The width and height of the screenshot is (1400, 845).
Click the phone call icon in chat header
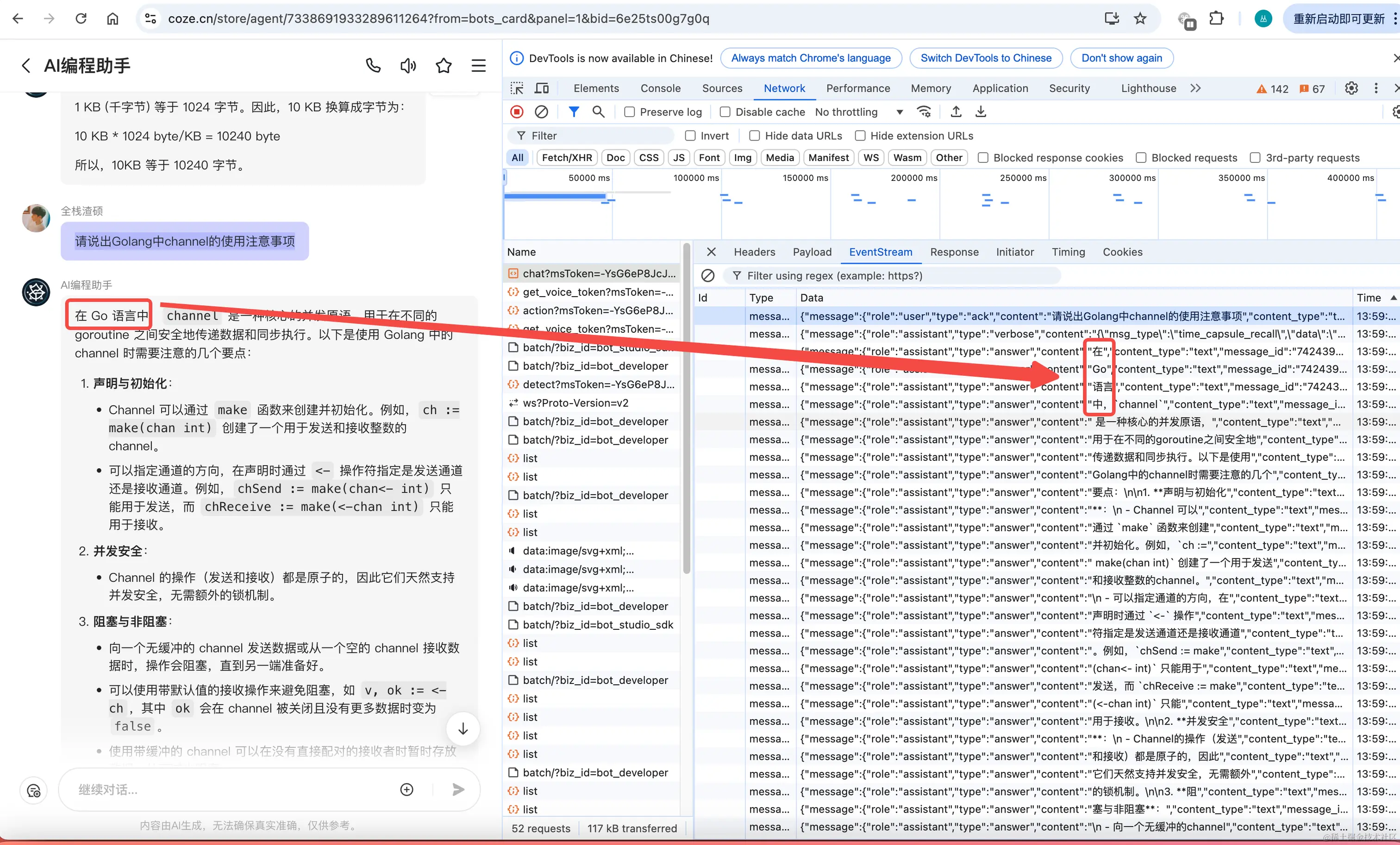click(x=373, y=66)
